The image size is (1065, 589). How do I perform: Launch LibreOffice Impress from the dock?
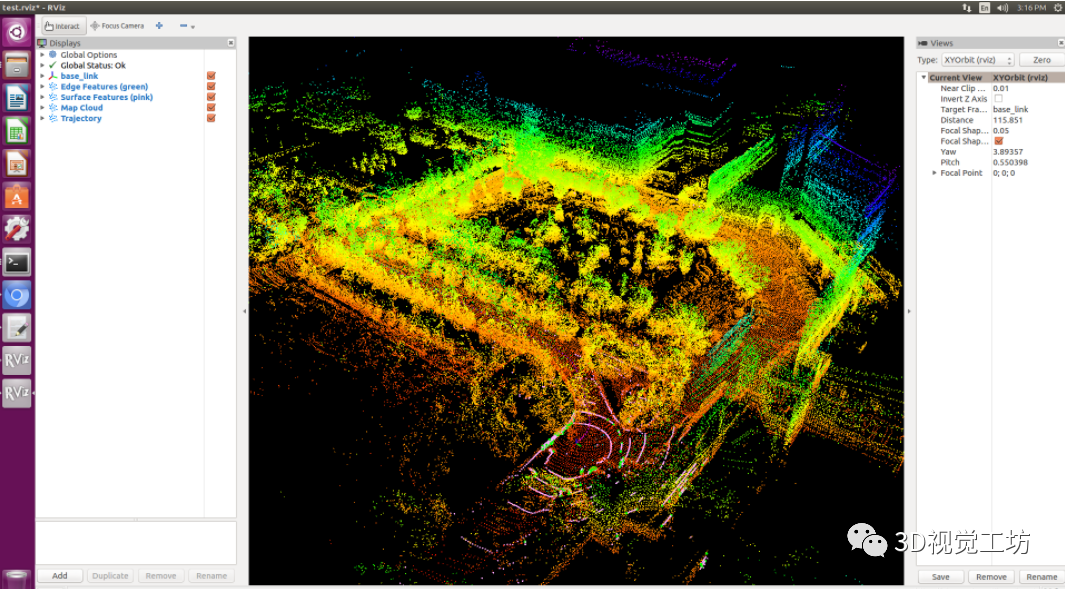tap(16, 164)
